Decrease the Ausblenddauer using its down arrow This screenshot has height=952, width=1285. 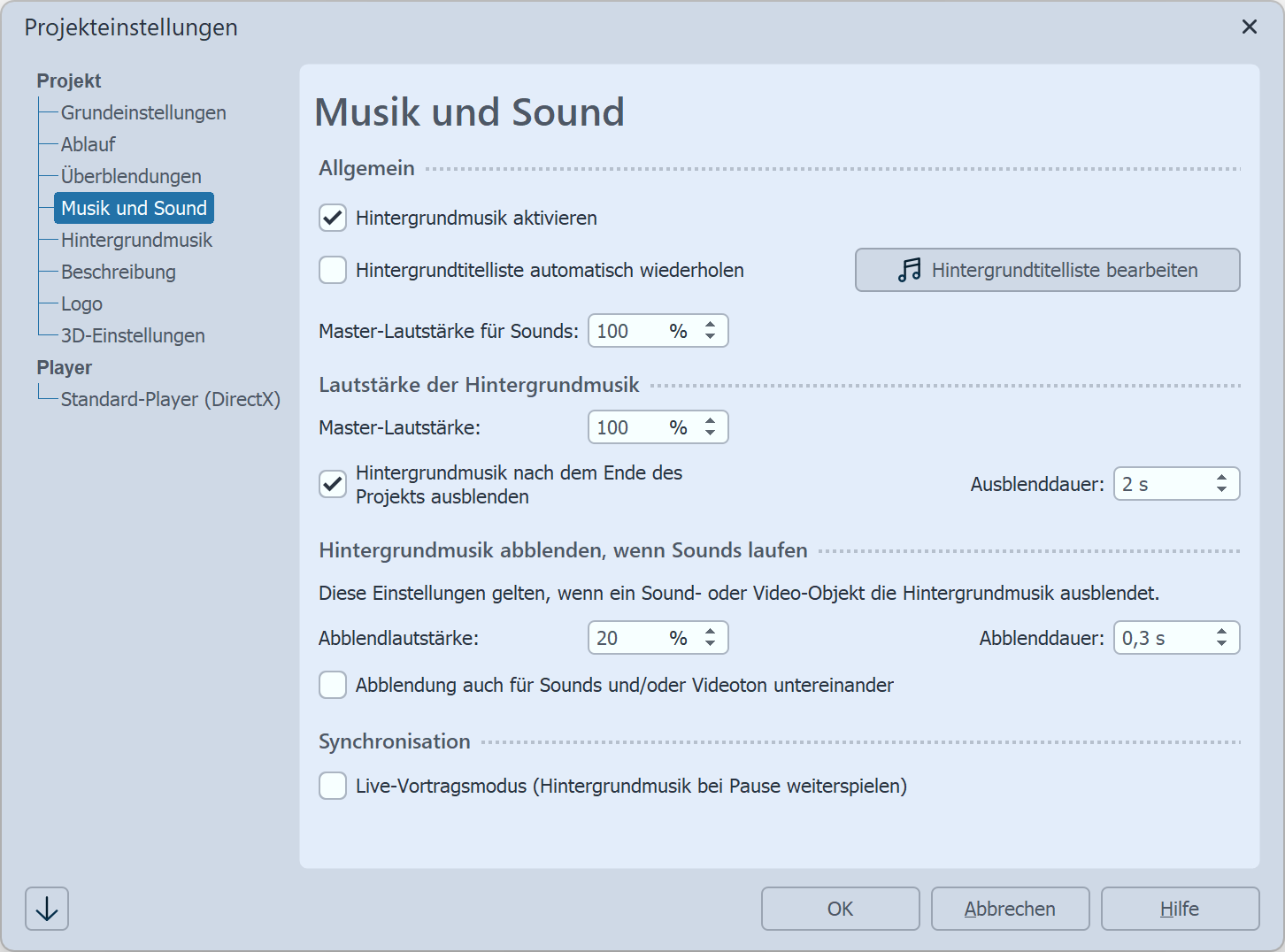tap(1221, 489)
